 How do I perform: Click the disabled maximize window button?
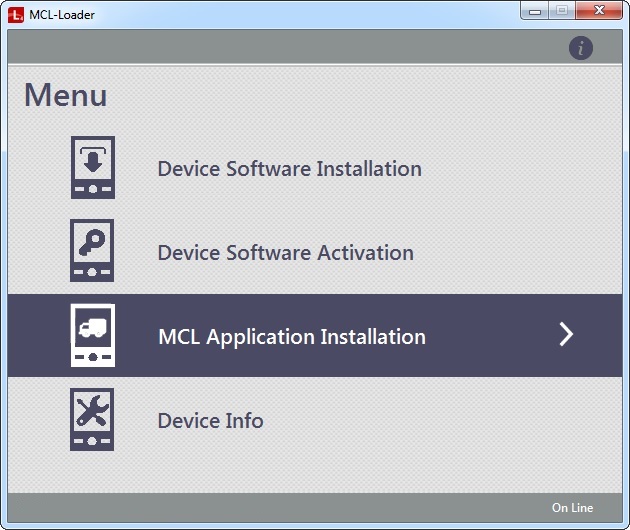coord(562,11)
